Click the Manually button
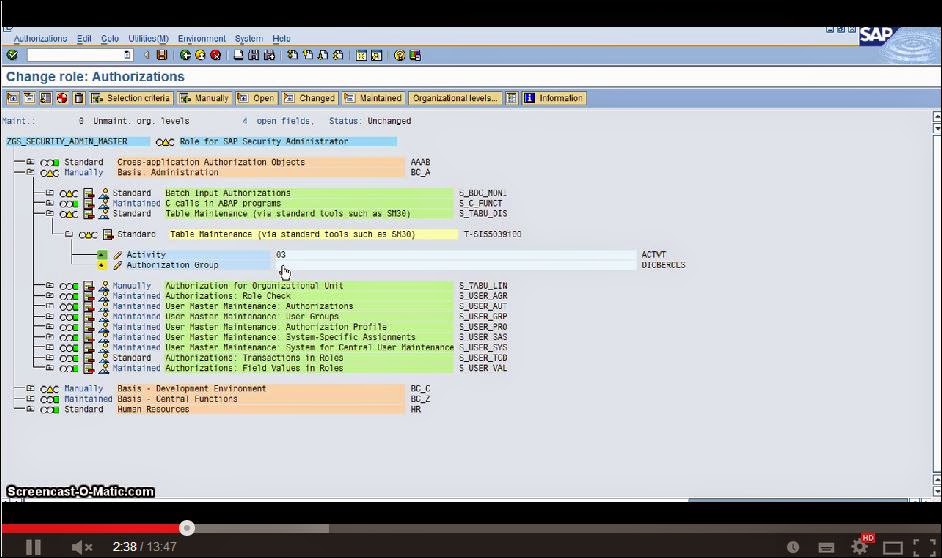 click(204, 98)
